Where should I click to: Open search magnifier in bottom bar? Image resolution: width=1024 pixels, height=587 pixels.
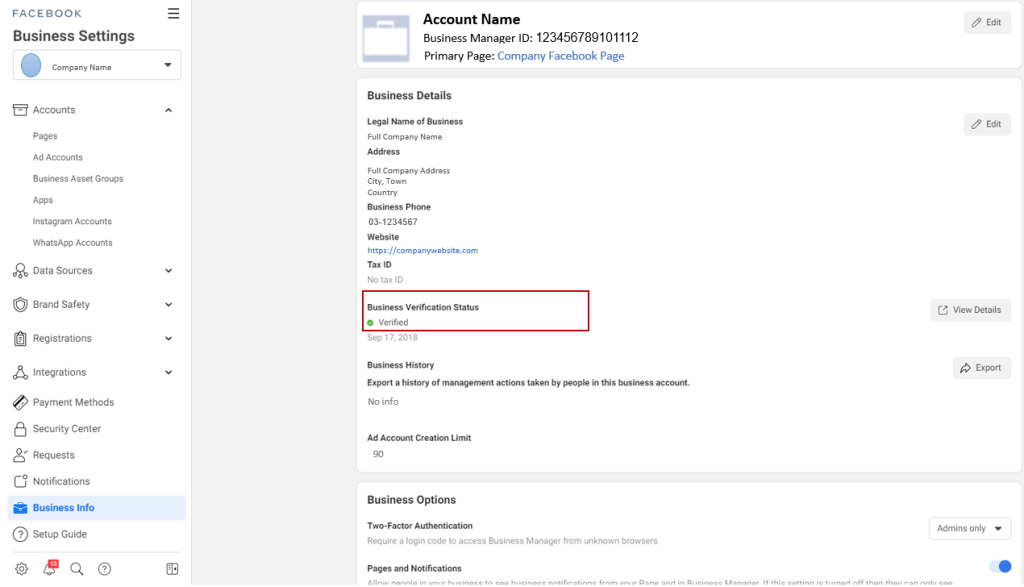coord(77,569)
